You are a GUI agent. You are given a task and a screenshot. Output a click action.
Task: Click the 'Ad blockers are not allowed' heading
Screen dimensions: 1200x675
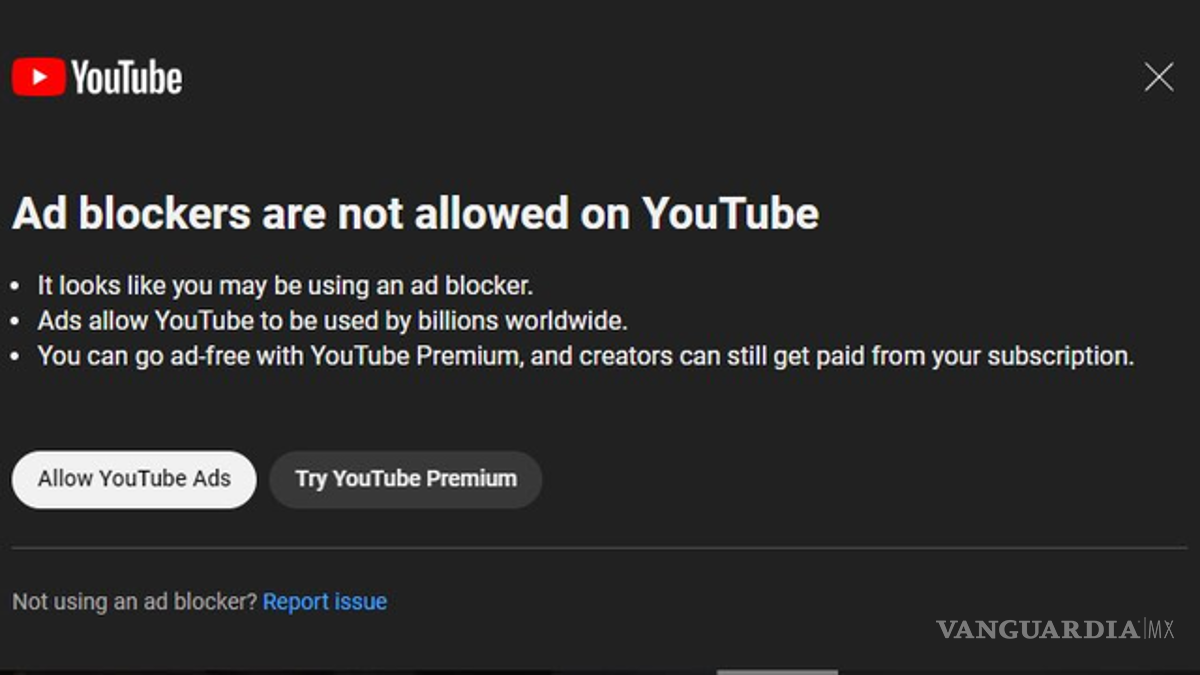[x=415, y=214]
